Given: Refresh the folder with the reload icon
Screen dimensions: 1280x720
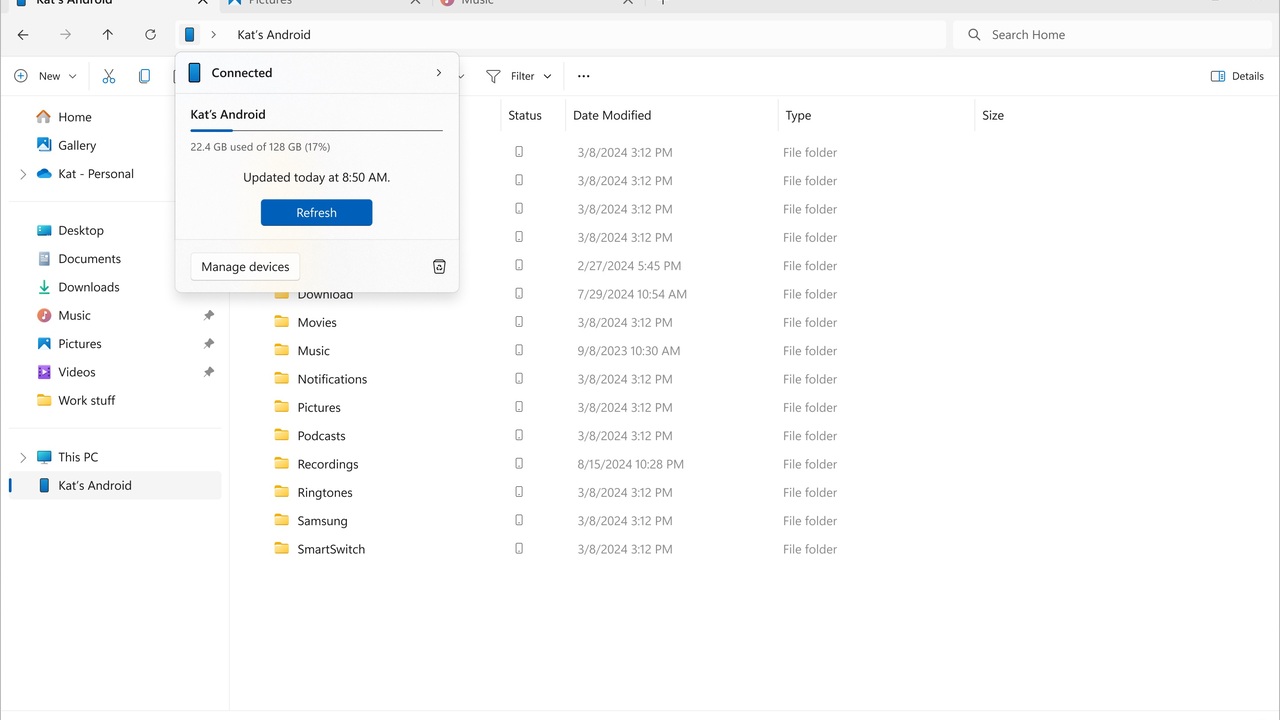Looking at the screenshot, I should pyautogui.click(x=150, y=34).
